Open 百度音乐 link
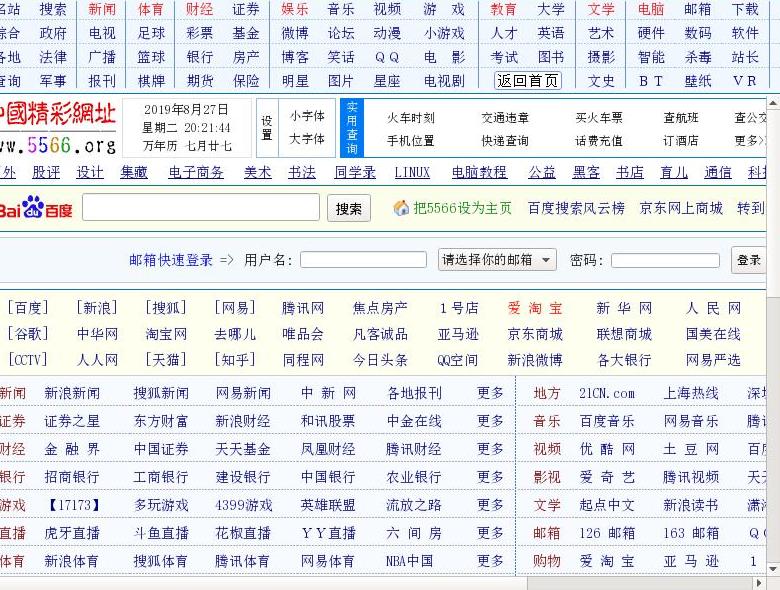The height and width of the screenshot is (590, 780). (607, 422)
